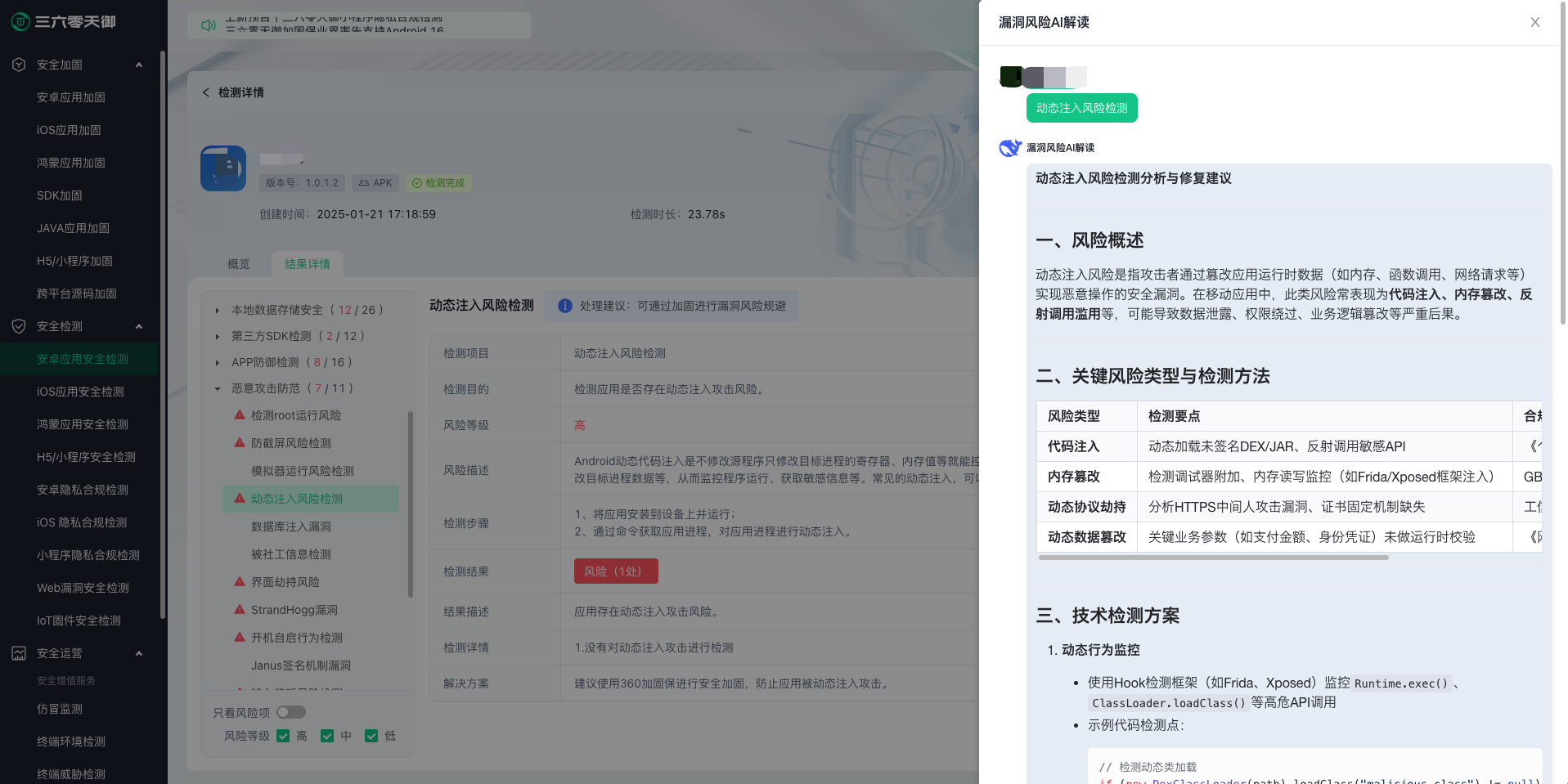Click the detection tree vertical scrollbar
This screenshot has width=1568, height=784.
[410, 504]
